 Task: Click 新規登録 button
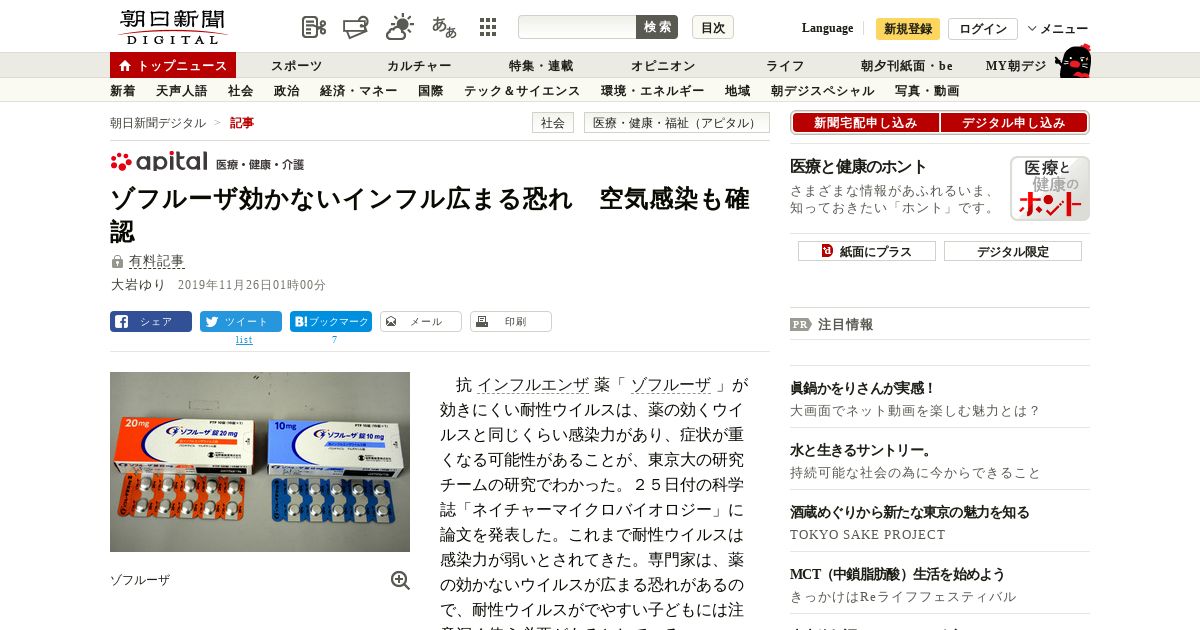click(x=908, y=29)
